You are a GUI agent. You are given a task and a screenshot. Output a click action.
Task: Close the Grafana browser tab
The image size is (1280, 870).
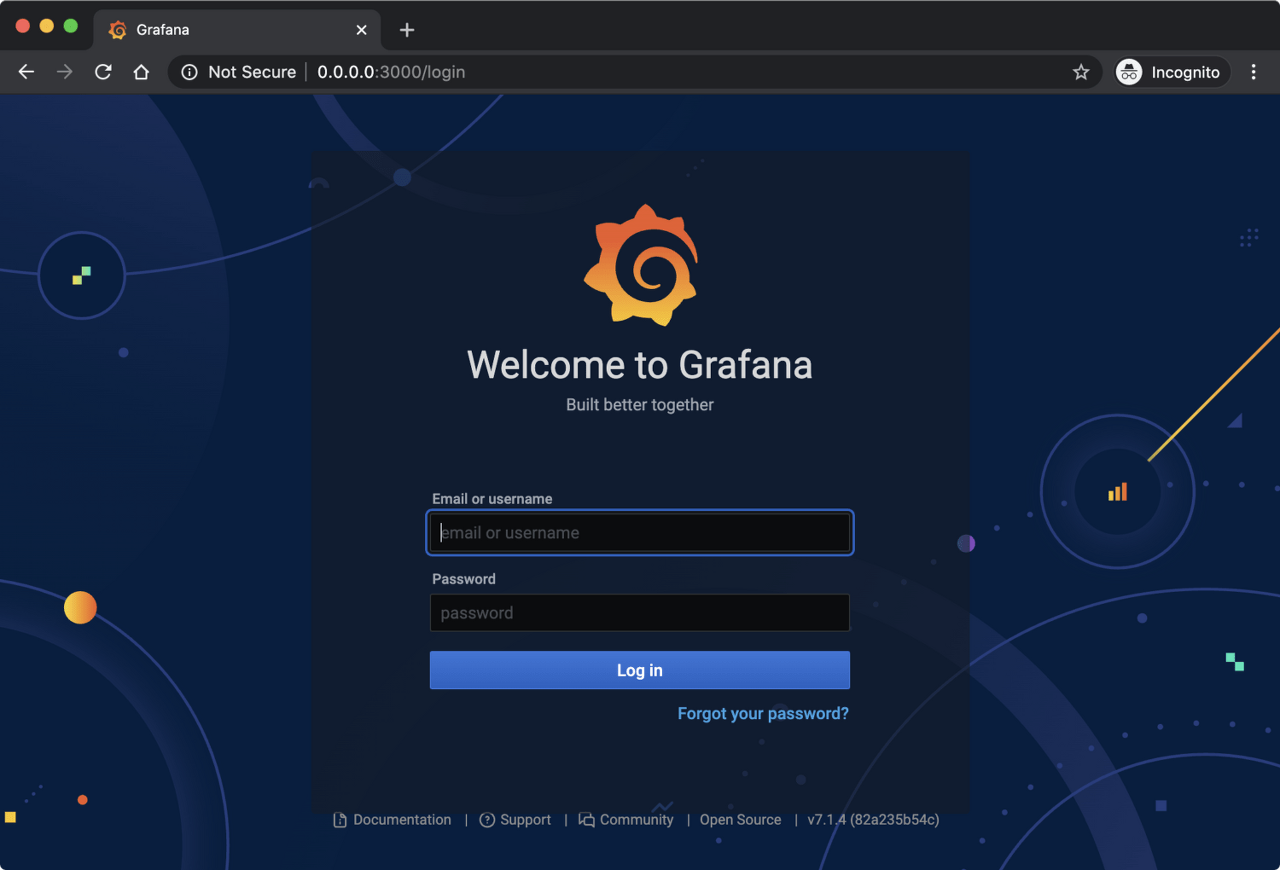pos(362,30)
